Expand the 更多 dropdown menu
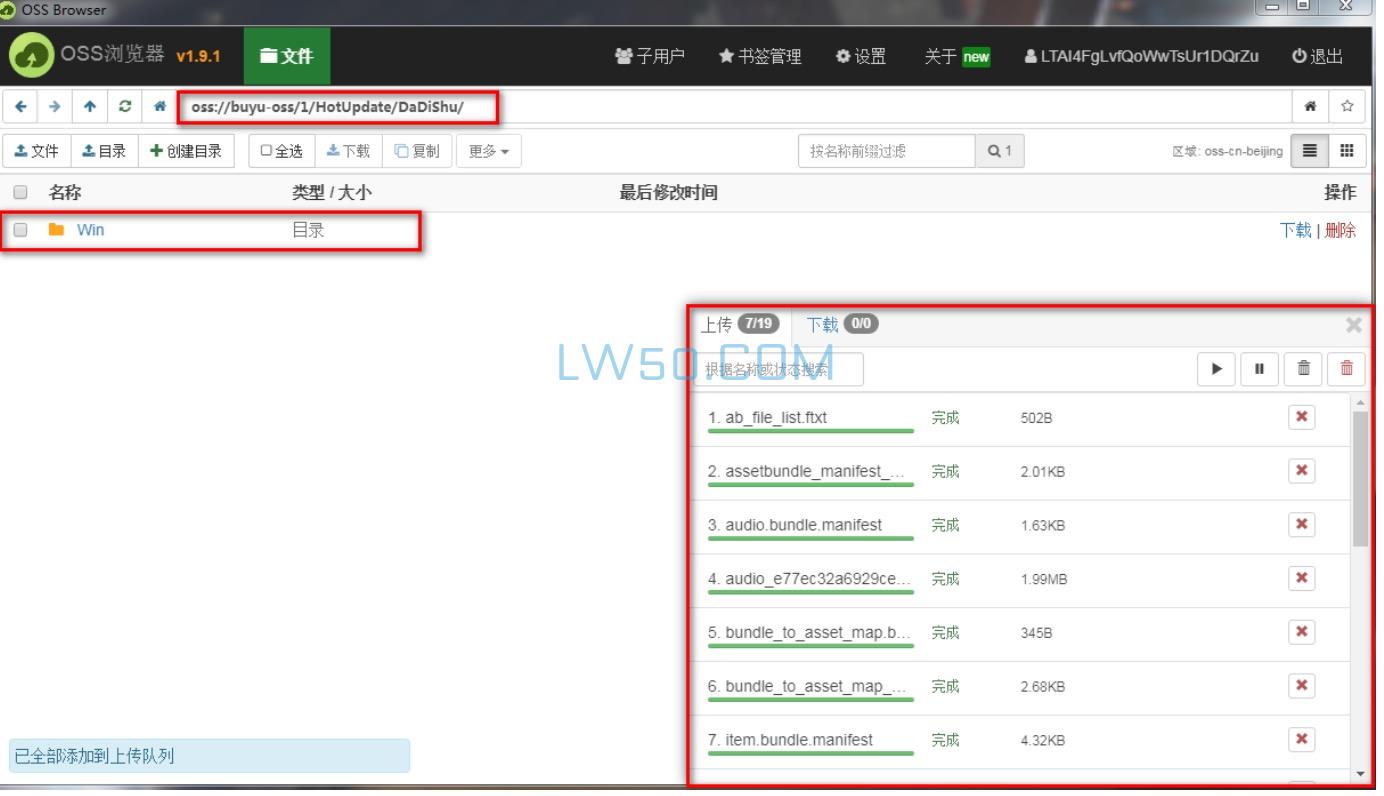The width and height of the screenshot is (1384, 796). 489,151
